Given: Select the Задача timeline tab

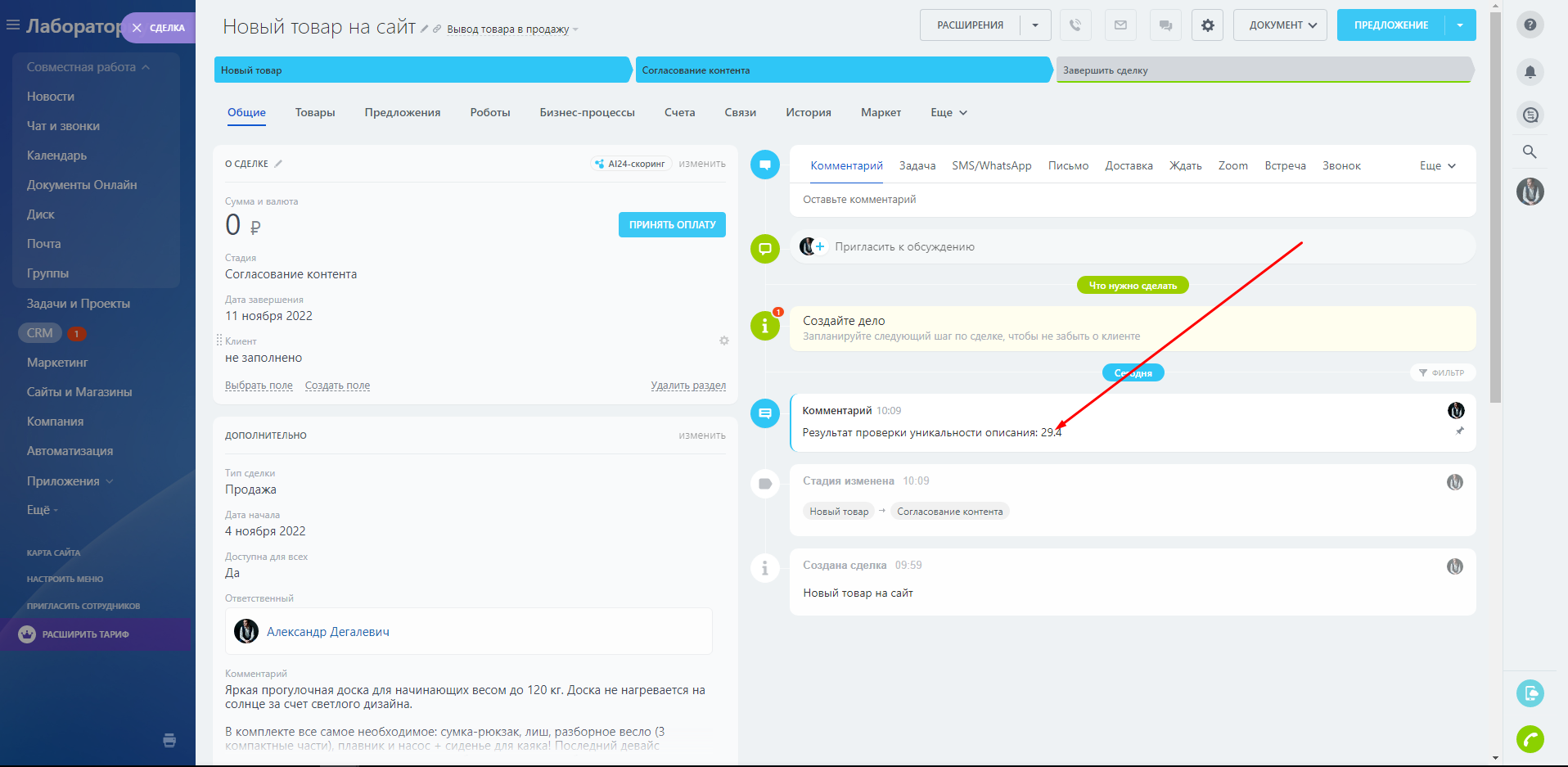Looking at the screenshot, I should pos(917,165).
